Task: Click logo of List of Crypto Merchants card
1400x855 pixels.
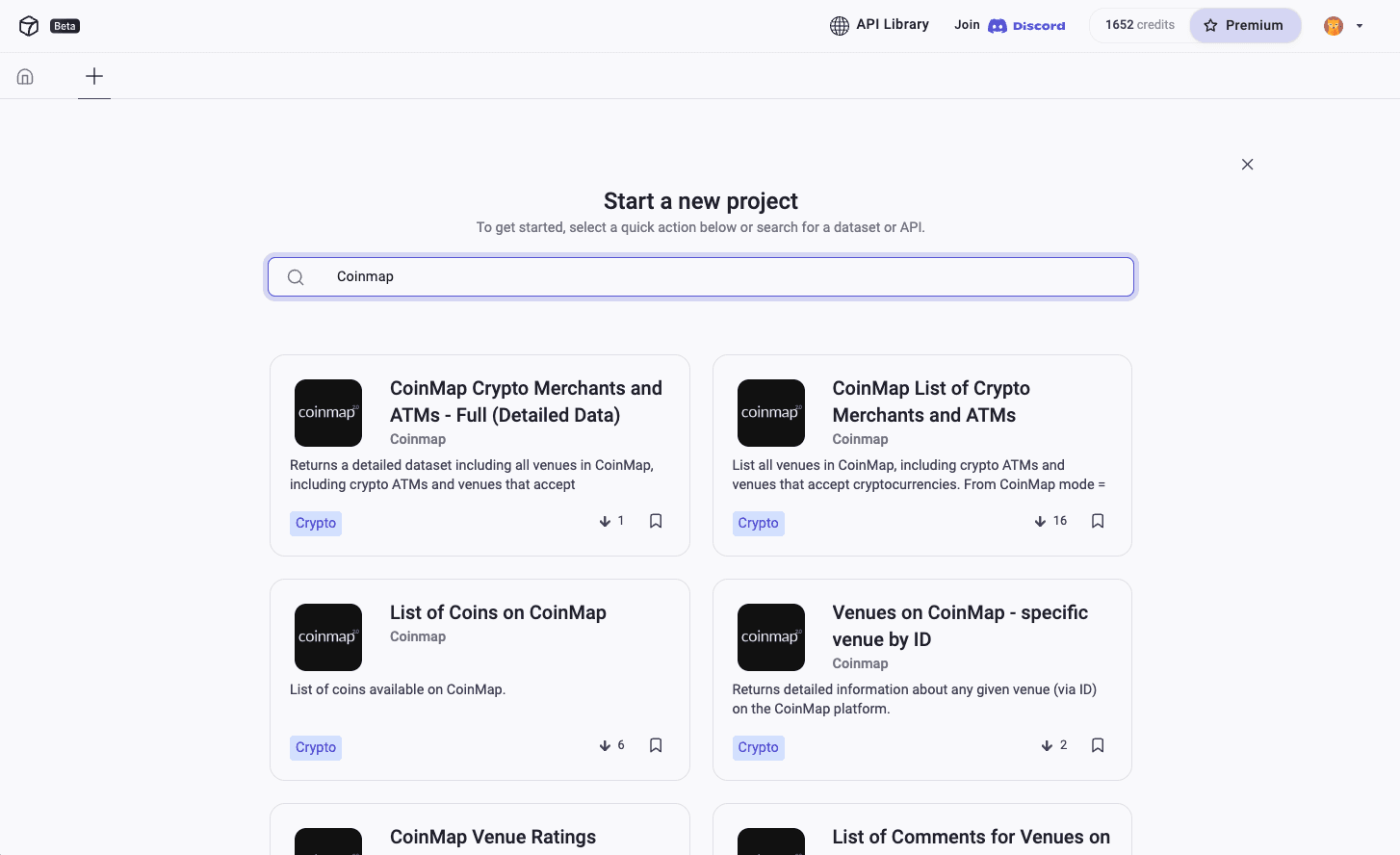Action: pos(771,413)
